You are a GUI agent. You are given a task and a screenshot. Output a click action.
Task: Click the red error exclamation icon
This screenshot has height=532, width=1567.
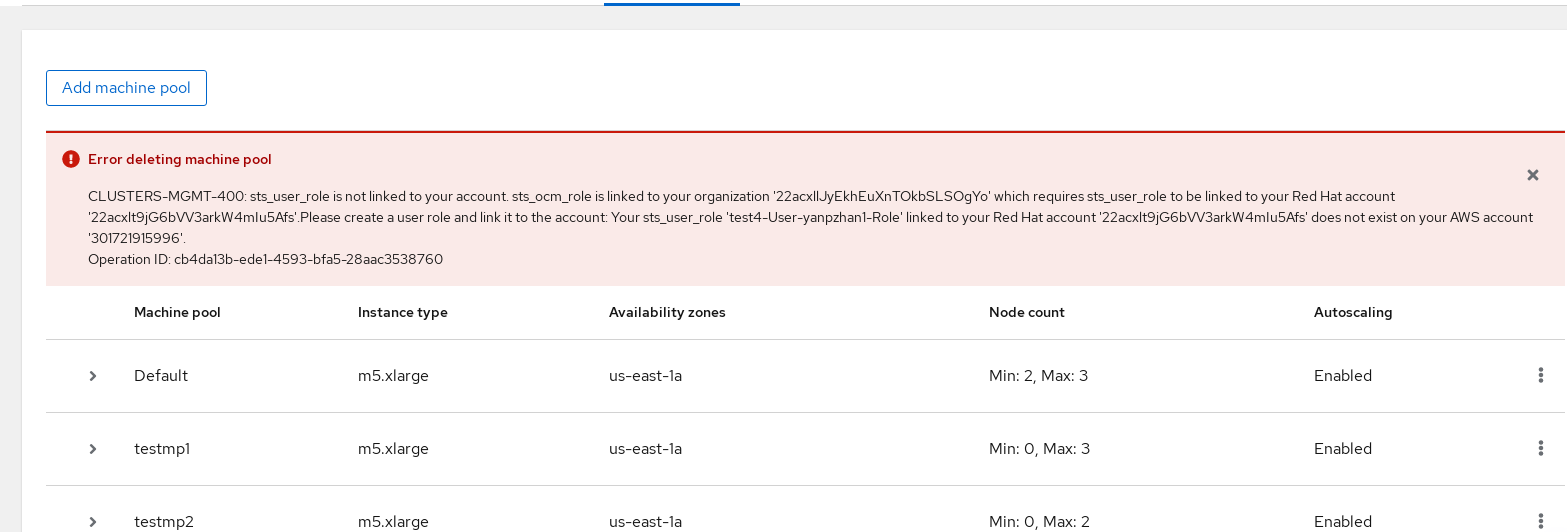coord(70,159)
